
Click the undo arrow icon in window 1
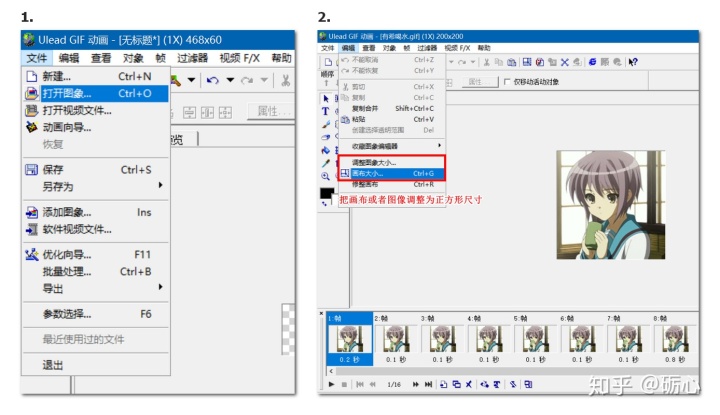point(212,81)
